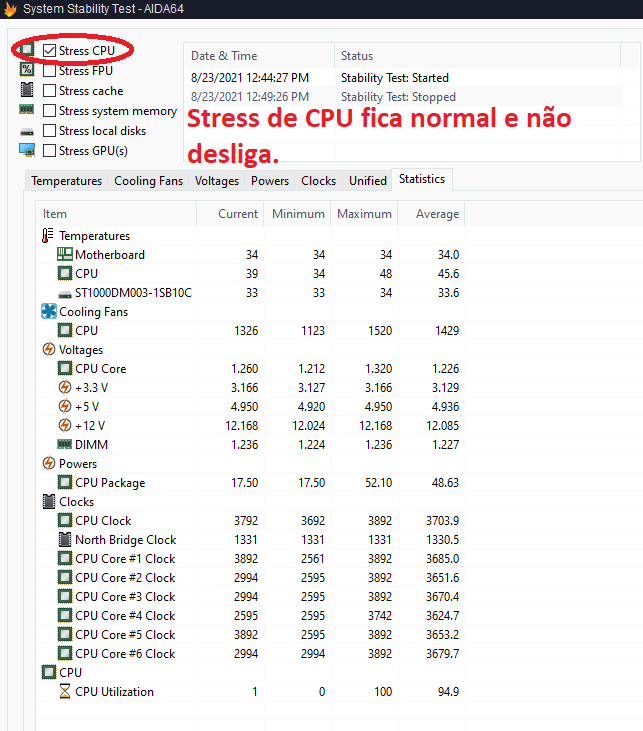Switch to the Cooling Fans tab
This screenshot has height=731, width=643.
tap(148, 181)
